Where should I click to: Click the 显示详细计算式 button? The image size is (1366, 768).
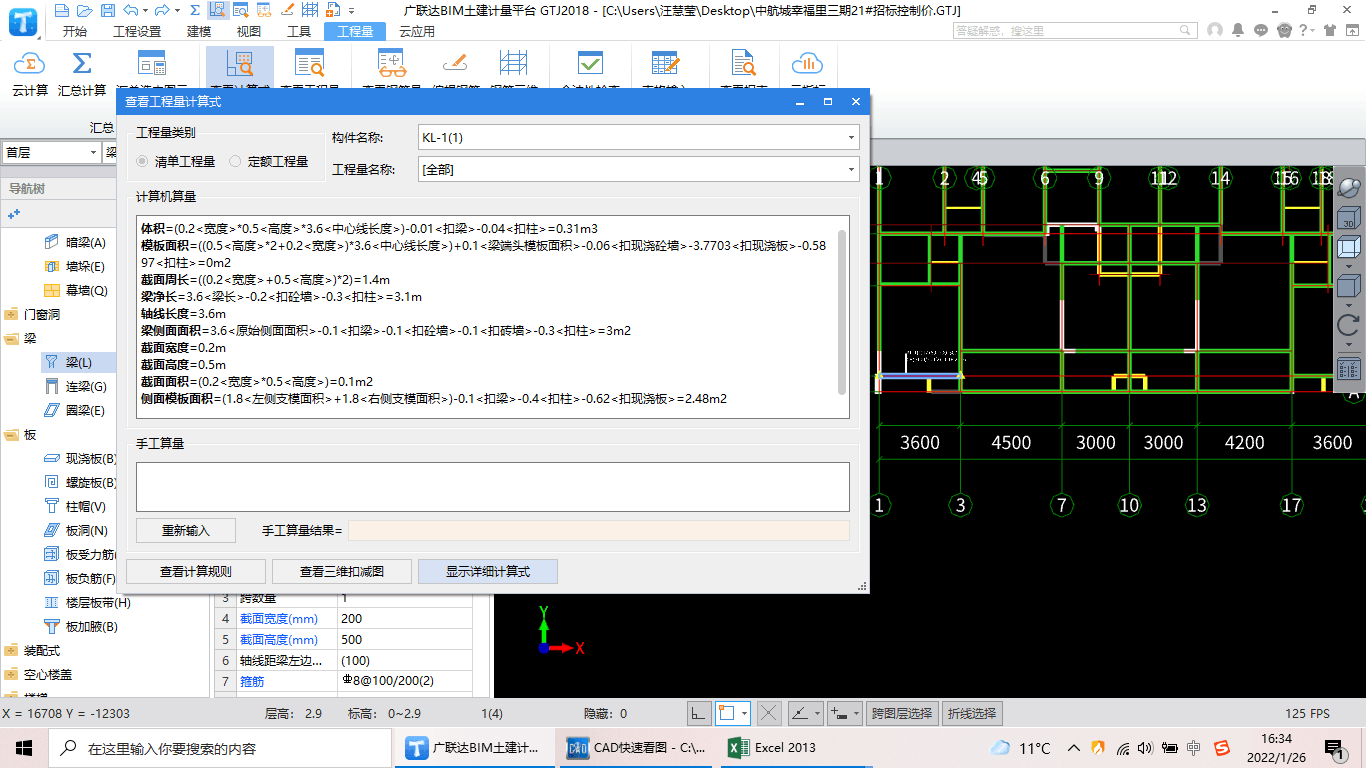(488, 572)
